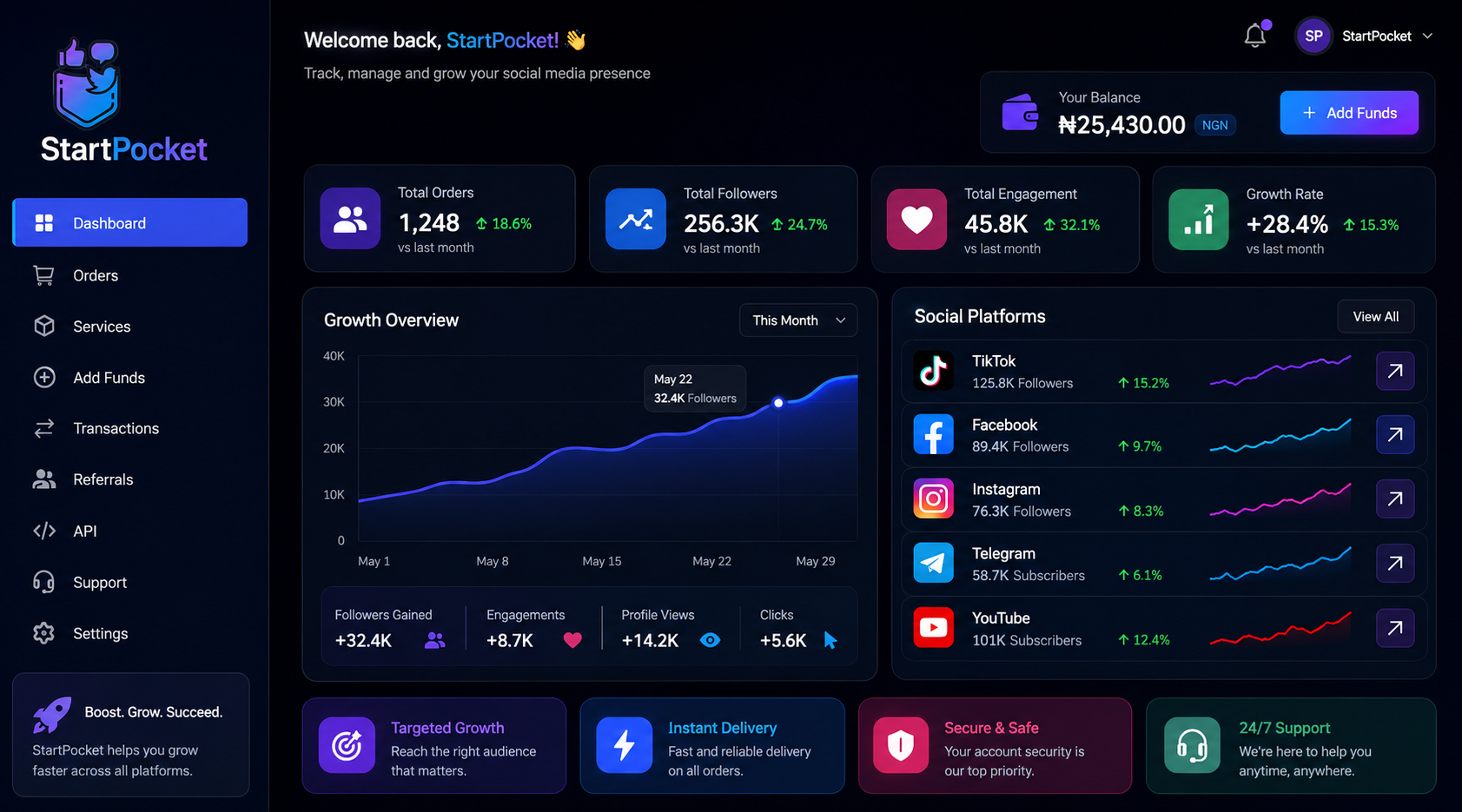The height and width of the screenshot is (812, 1462).
Task: Open the This Month period dropdown
Action: click(x=798, y=320)
